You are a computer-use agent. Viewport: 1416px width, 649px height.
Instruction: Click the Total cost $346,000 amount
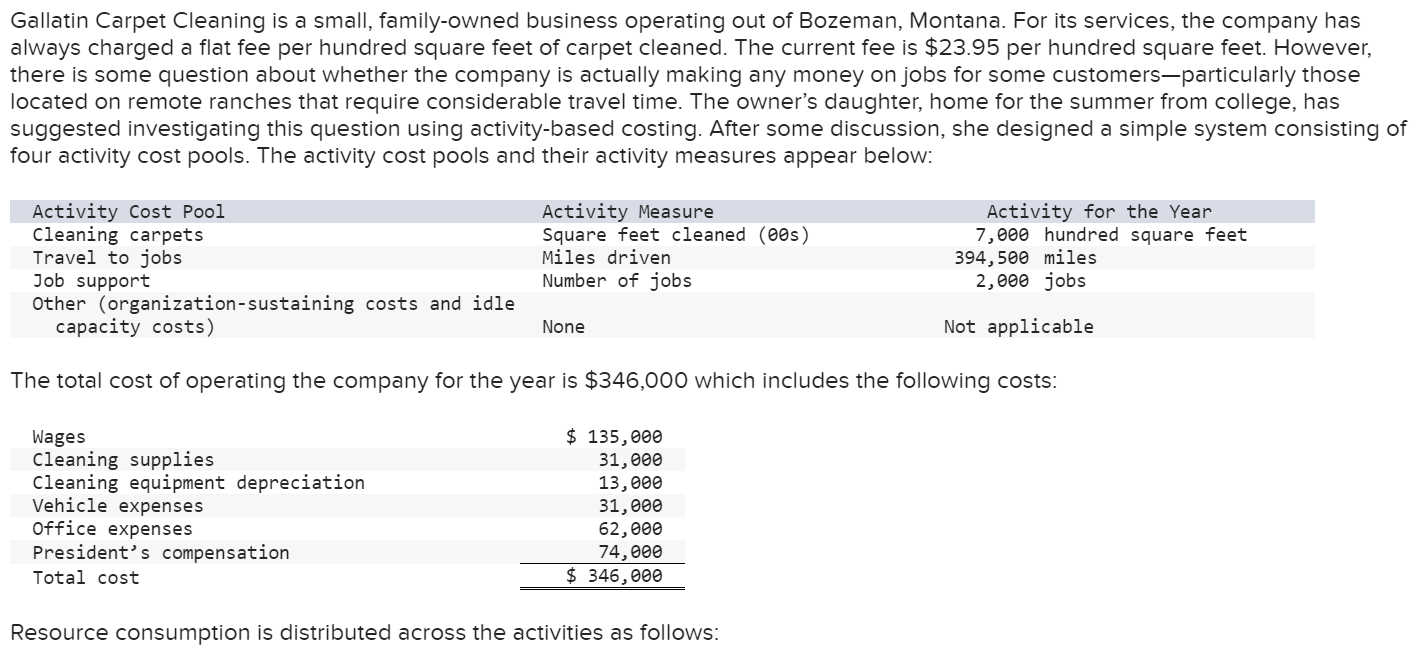(x=614, y=575)
